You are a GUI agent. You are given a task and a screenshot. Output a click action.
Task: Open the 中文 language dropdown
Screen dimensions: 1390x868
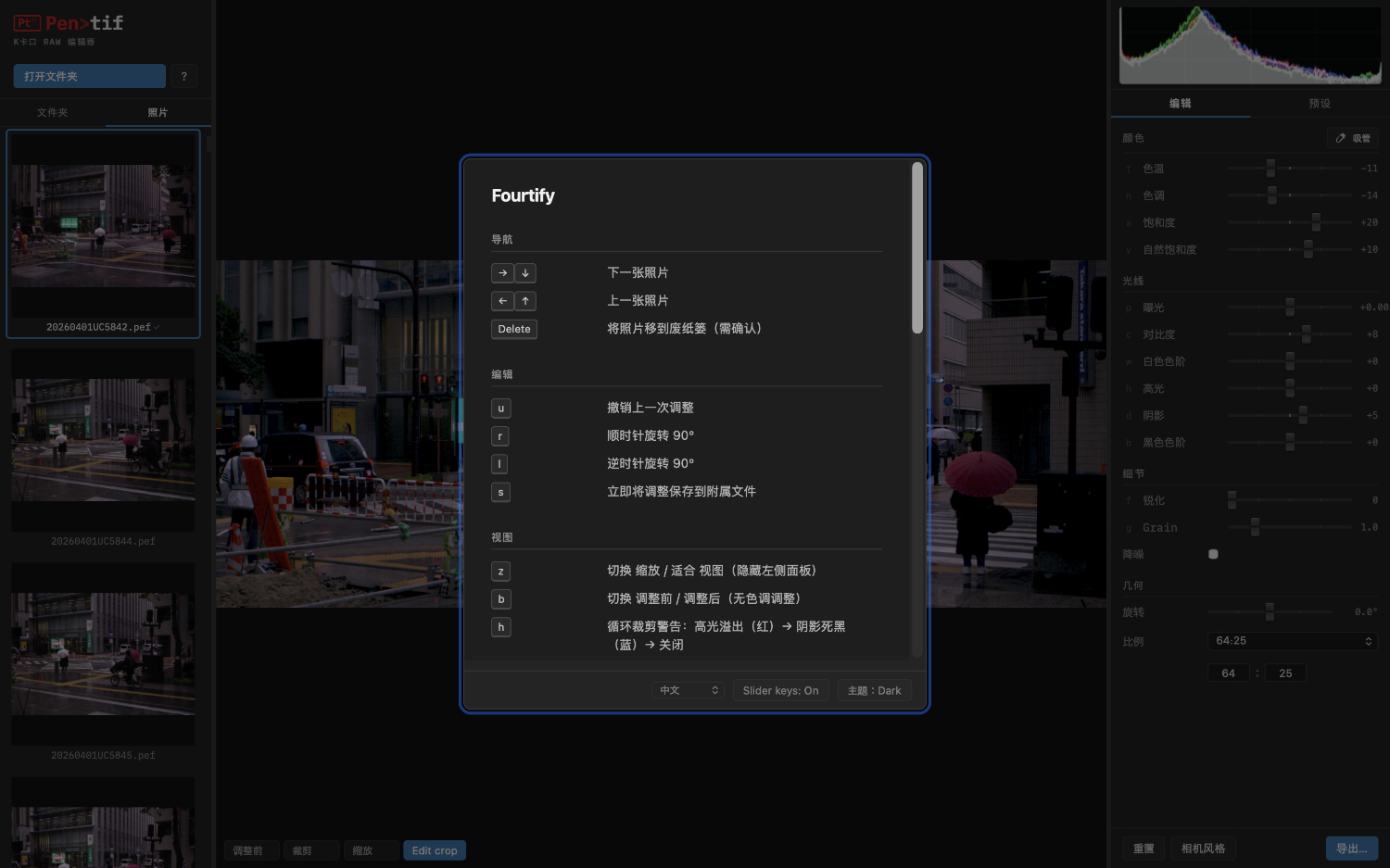coord(688,690)
